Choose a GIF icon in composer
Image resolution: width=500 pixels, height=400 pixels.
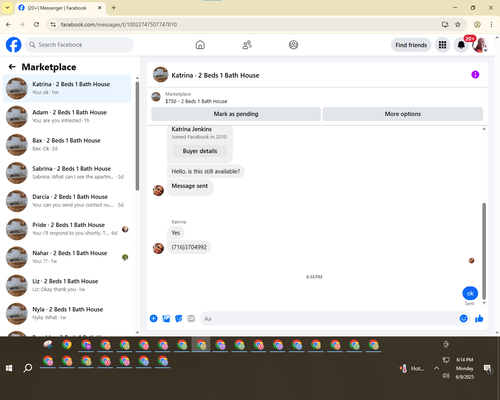pyautogui.click(x=191, y=319)
